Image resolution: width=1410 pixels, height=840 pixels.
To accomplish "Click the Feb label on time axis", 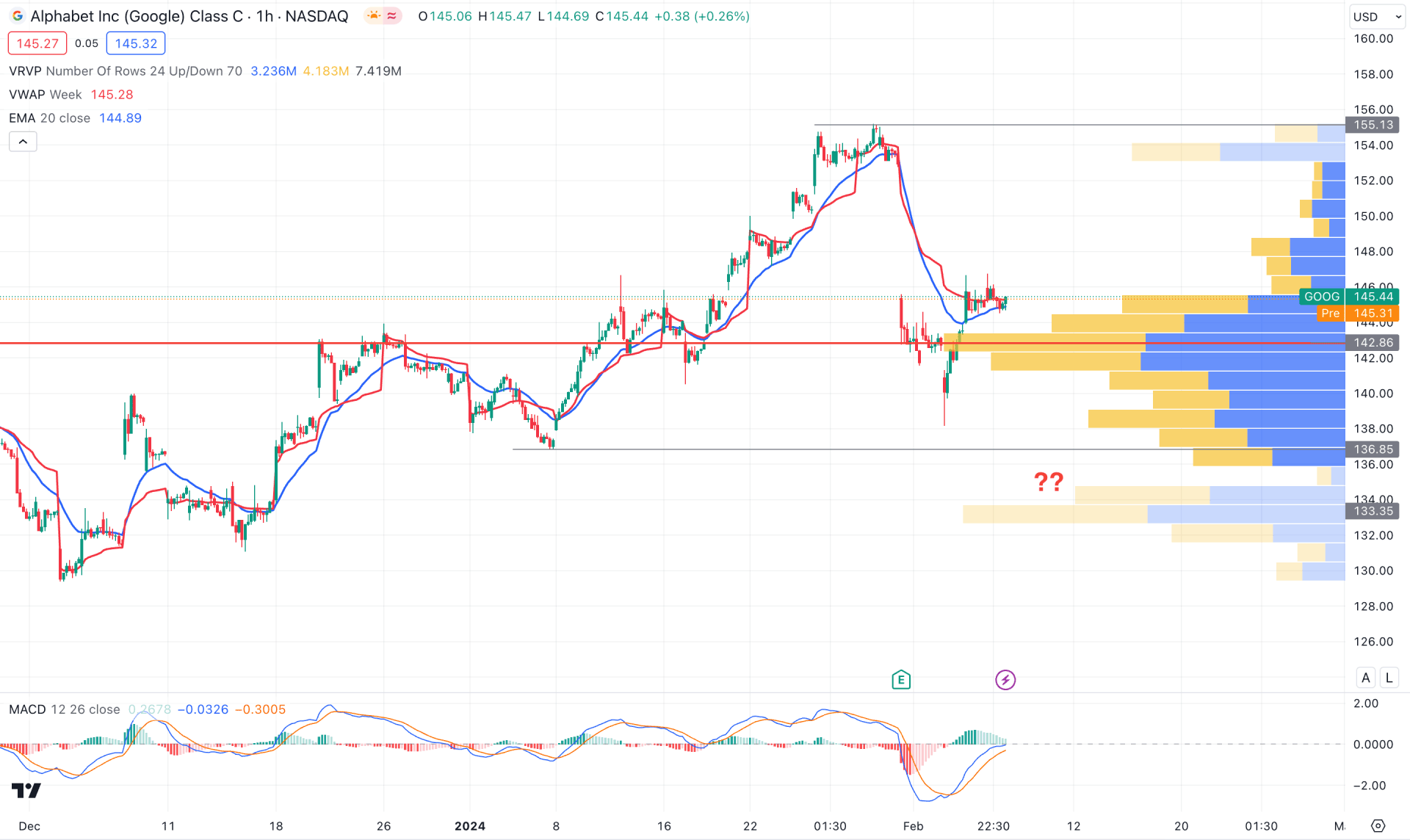I will [x=913, y=826].
